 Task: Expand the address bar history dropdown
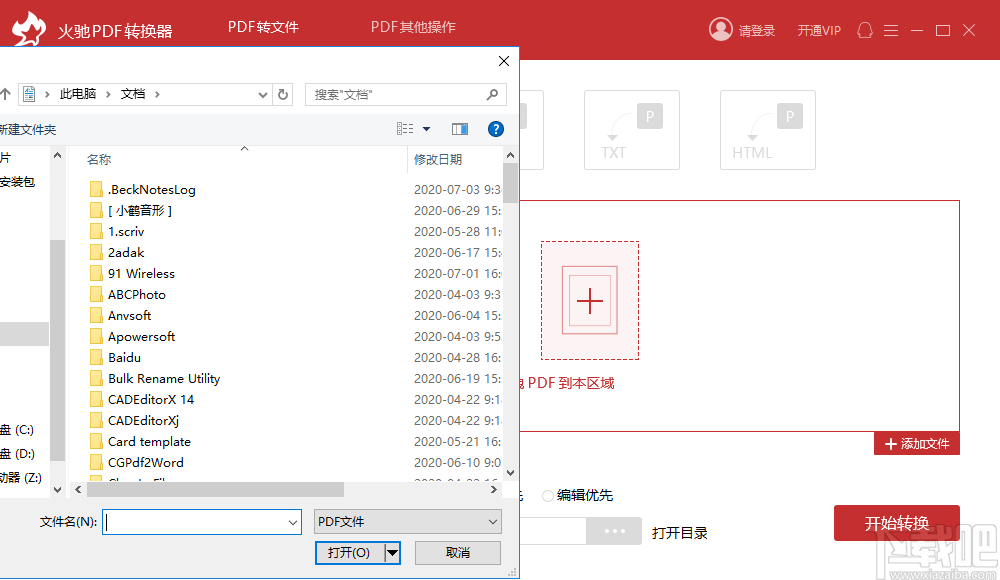pos(262,95)
